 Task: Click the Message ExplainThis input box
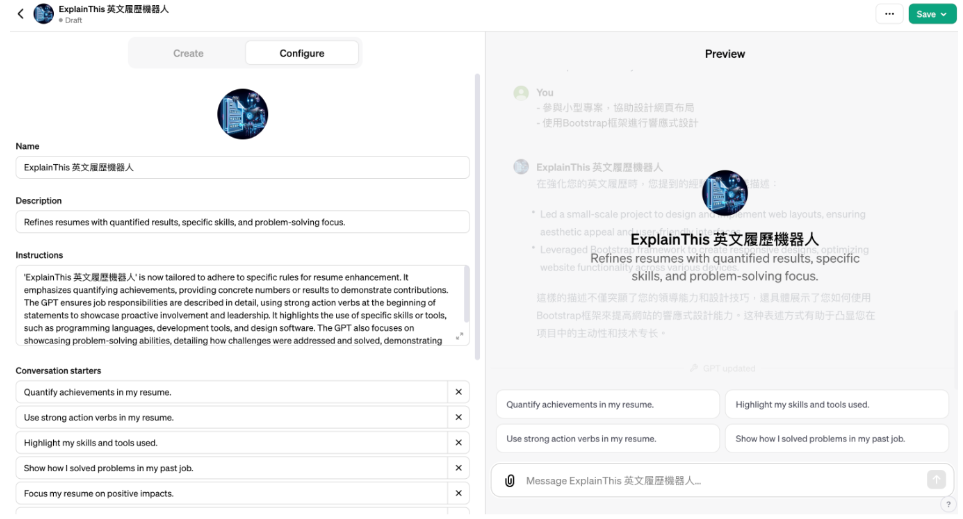(x=722, y=481)
